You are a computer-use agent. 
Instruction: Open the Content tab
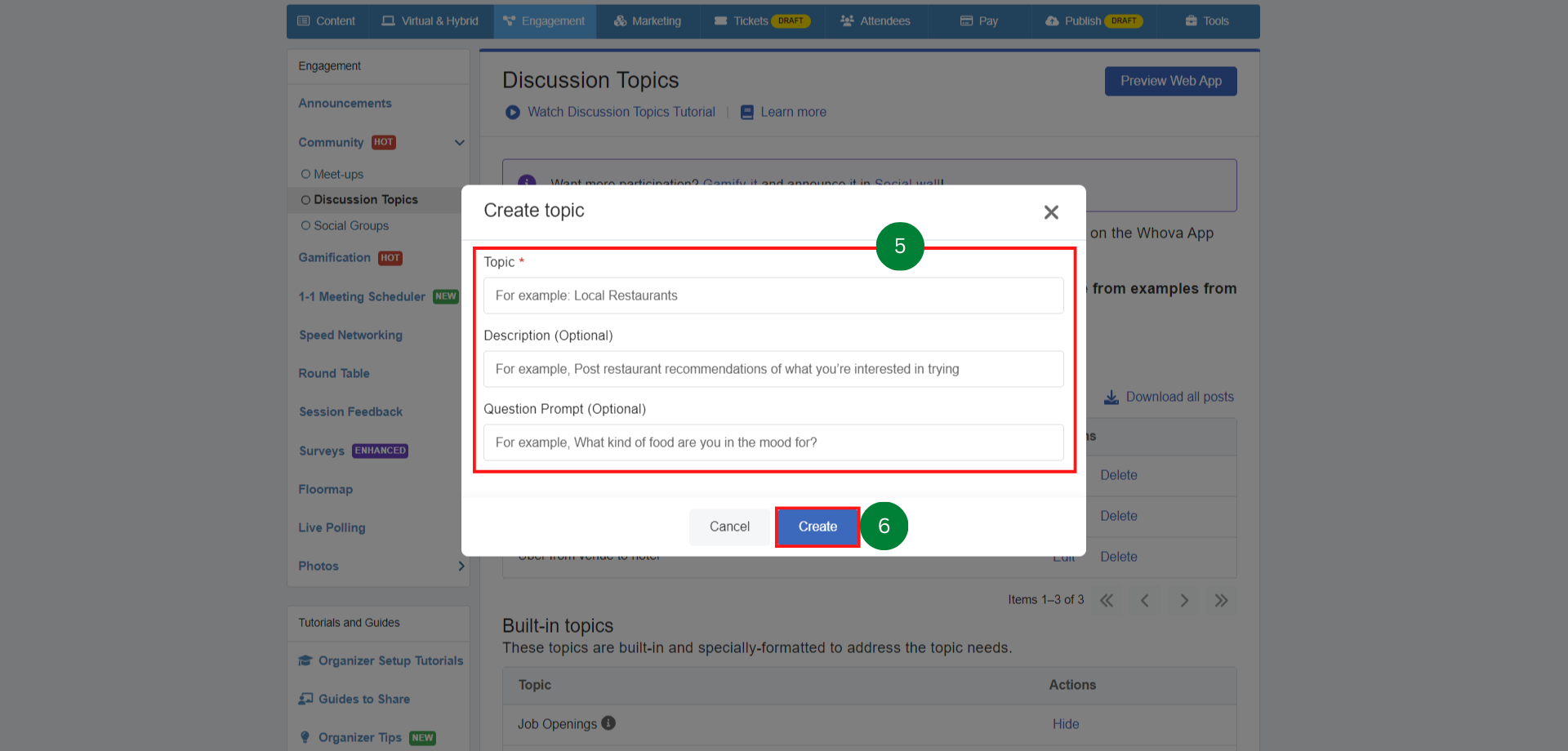327,21
